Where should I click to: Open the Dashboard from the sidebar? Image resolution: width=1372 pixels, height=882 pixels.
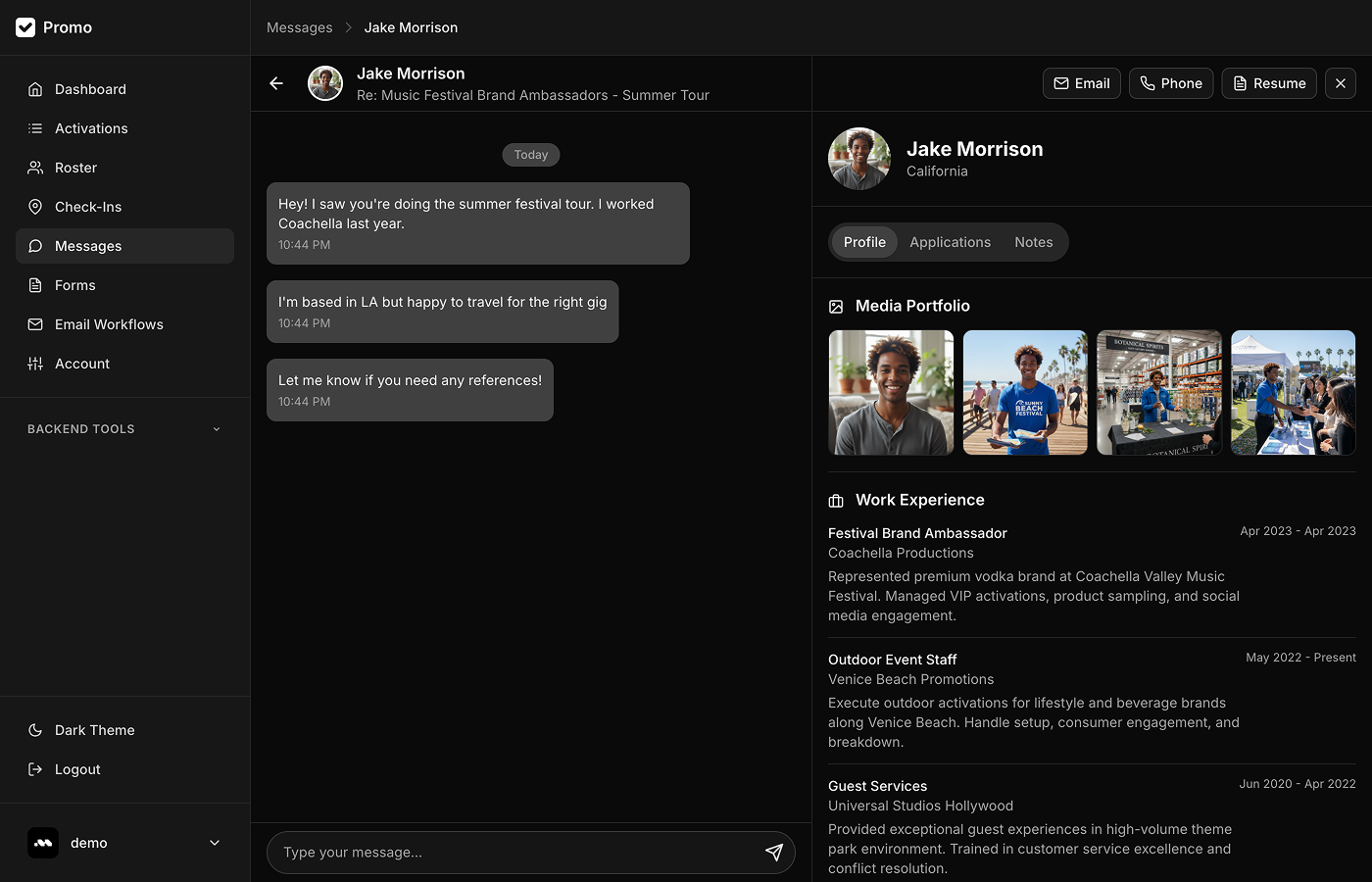(x=91, y=89)
